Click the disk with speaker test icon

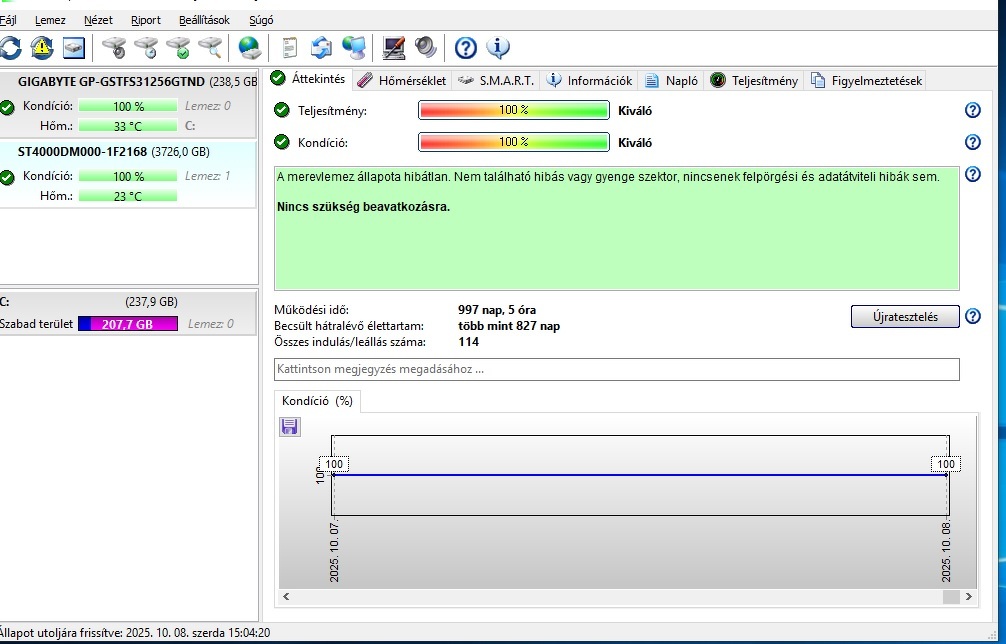[x=114, y=47]
